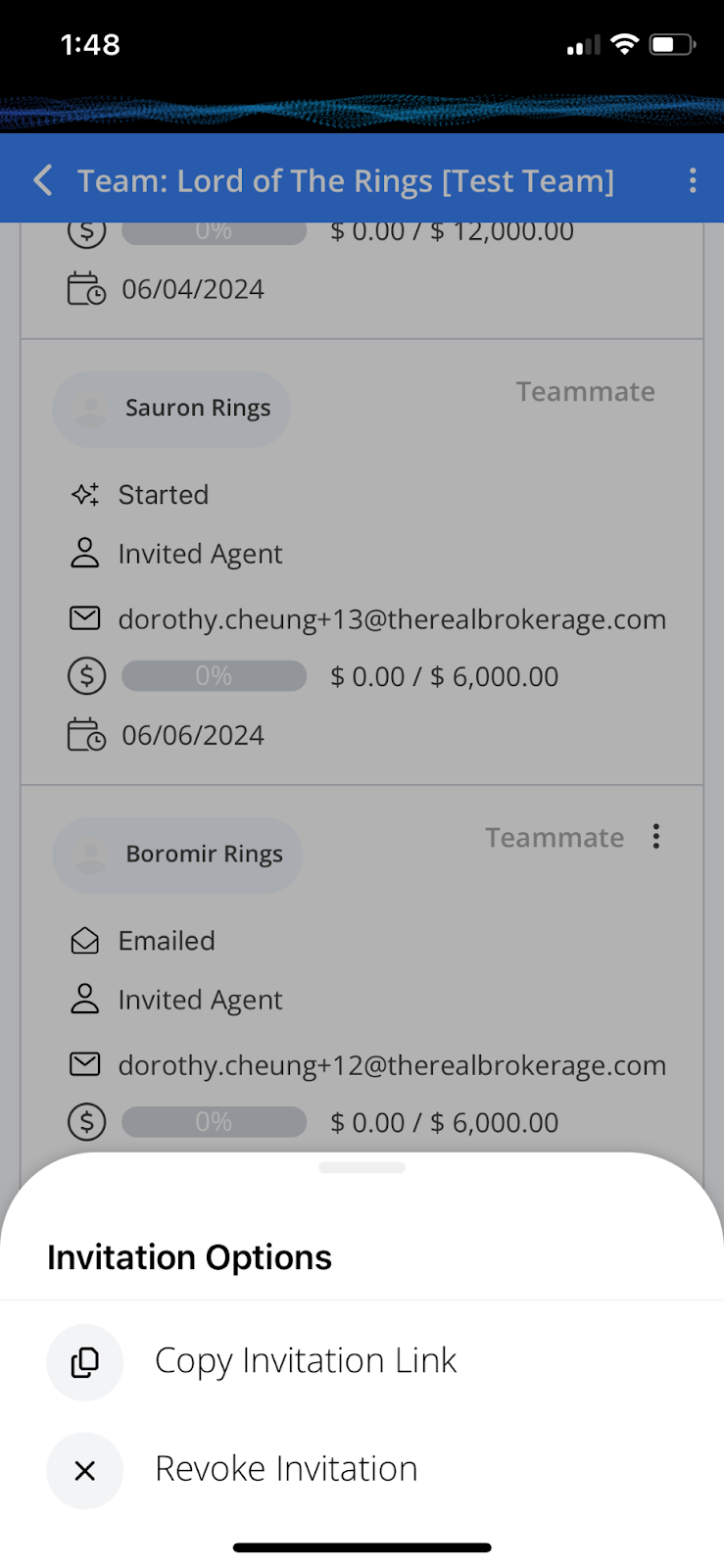Tap the dollar icon in Sauron Rings card
The height and width of the screenshot is (1568, 724).
click(x=86, y=676)
